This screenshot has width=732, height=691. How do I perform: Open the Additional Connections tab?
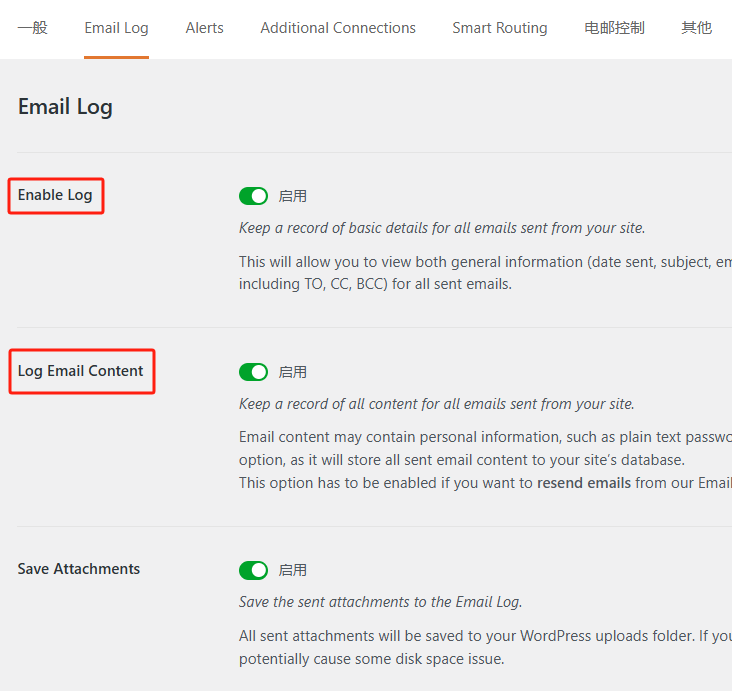(x=338, y=28)
